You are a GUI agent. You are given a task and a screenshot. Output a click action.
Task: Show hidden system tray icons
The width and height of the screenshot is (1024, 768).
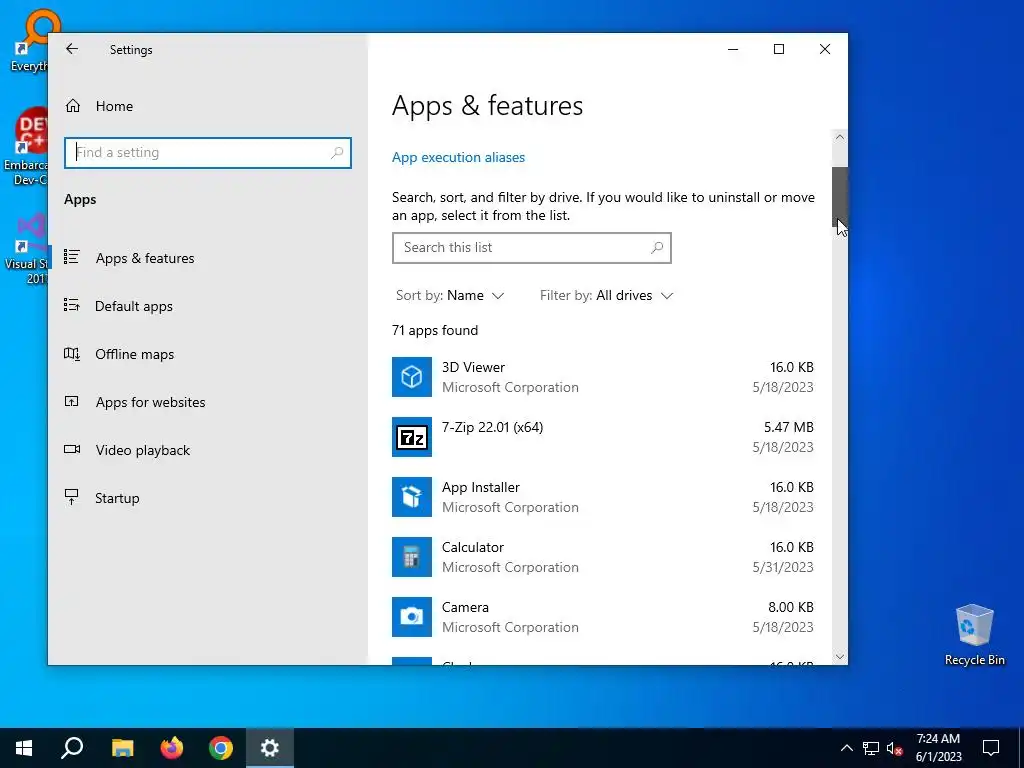[846, 748]
